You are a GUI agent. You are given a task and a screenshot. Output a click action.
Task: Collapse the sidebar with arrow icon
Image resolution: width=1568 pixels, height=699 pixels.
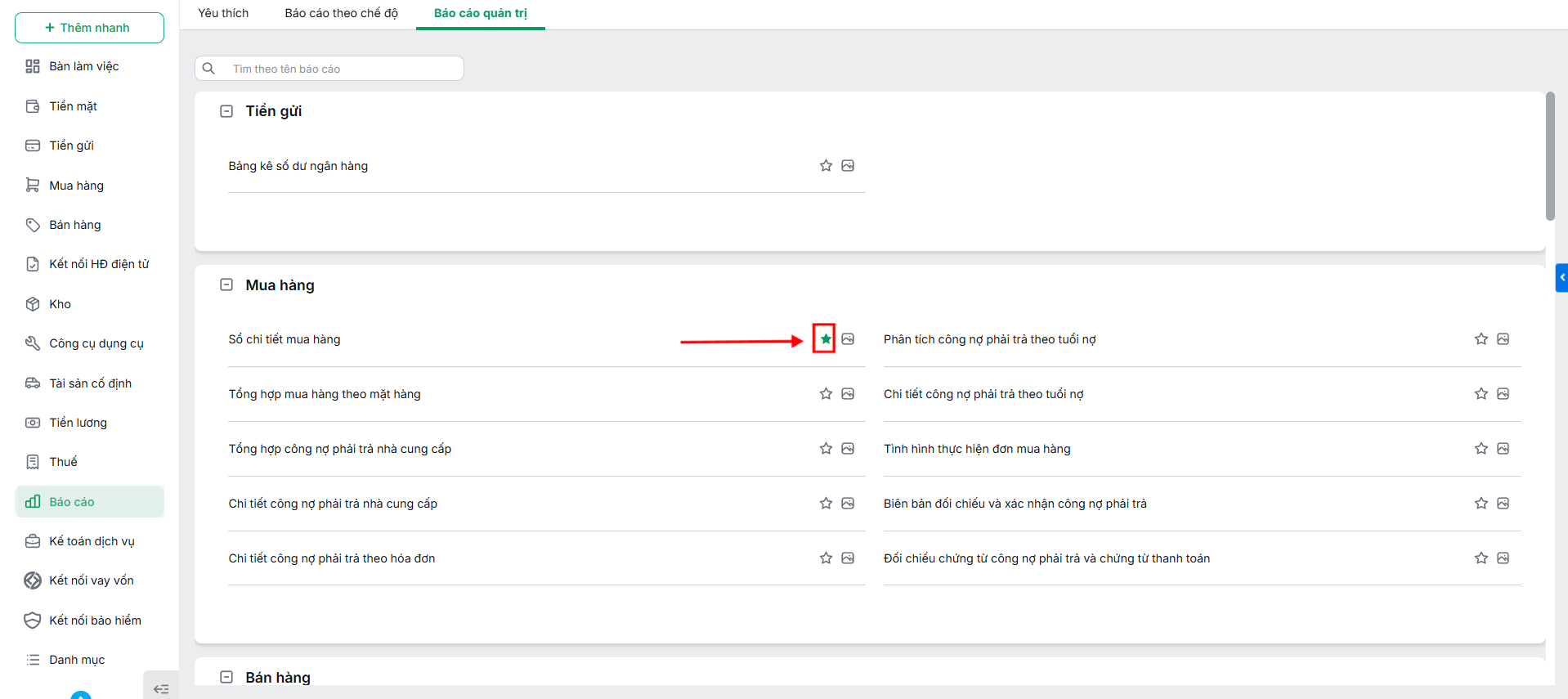click(x=161, y=688)
